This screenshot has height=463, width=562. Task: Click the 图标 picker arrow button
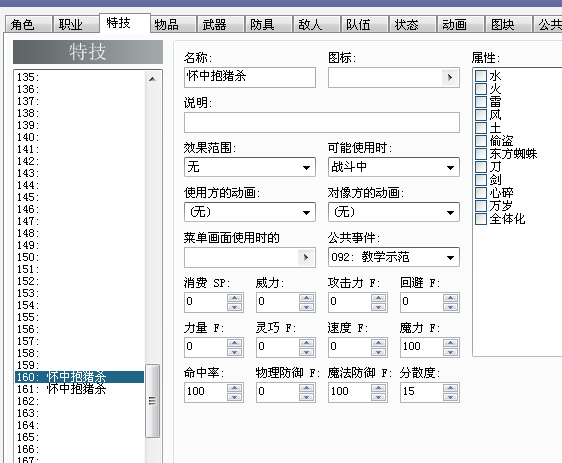pos(450,77)
